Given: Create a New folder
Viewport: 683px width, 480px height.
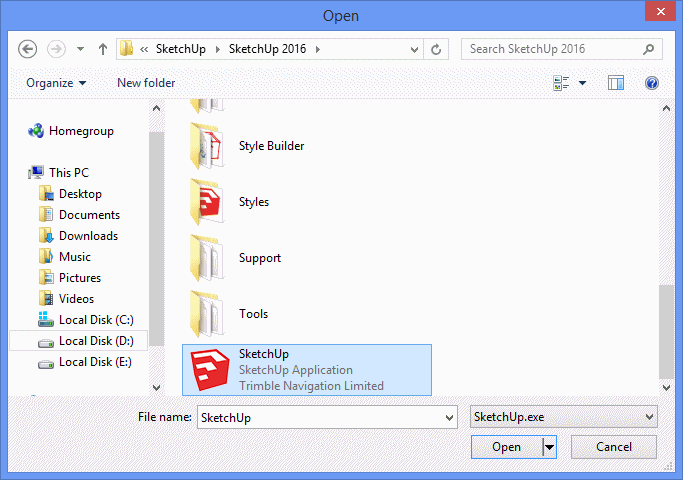Looking at the screenshot, I should (x=146, y=83).
